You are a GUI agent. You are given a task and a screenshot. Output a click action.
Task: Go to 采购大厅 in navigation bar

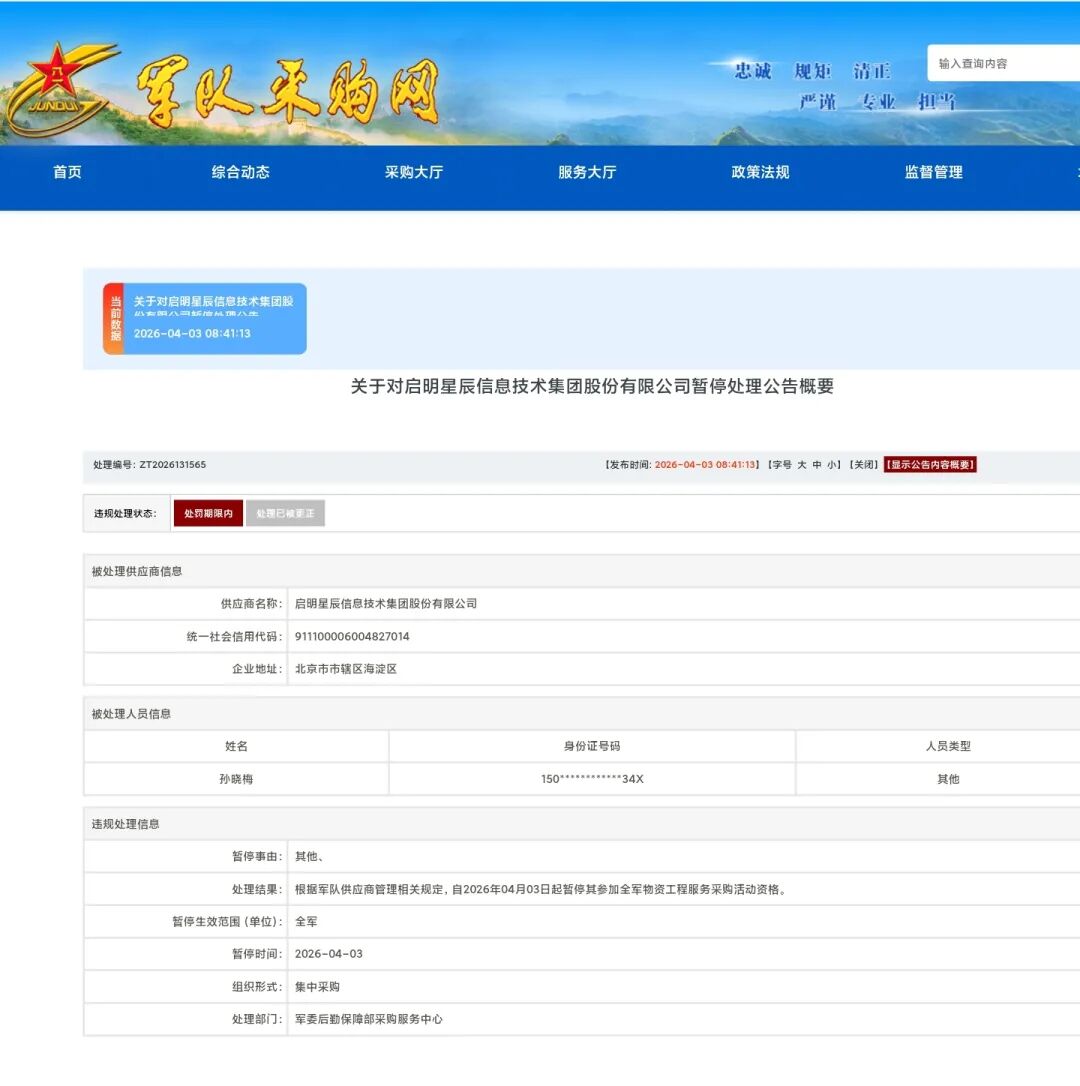pyautogui.click(x=413, y=172)
